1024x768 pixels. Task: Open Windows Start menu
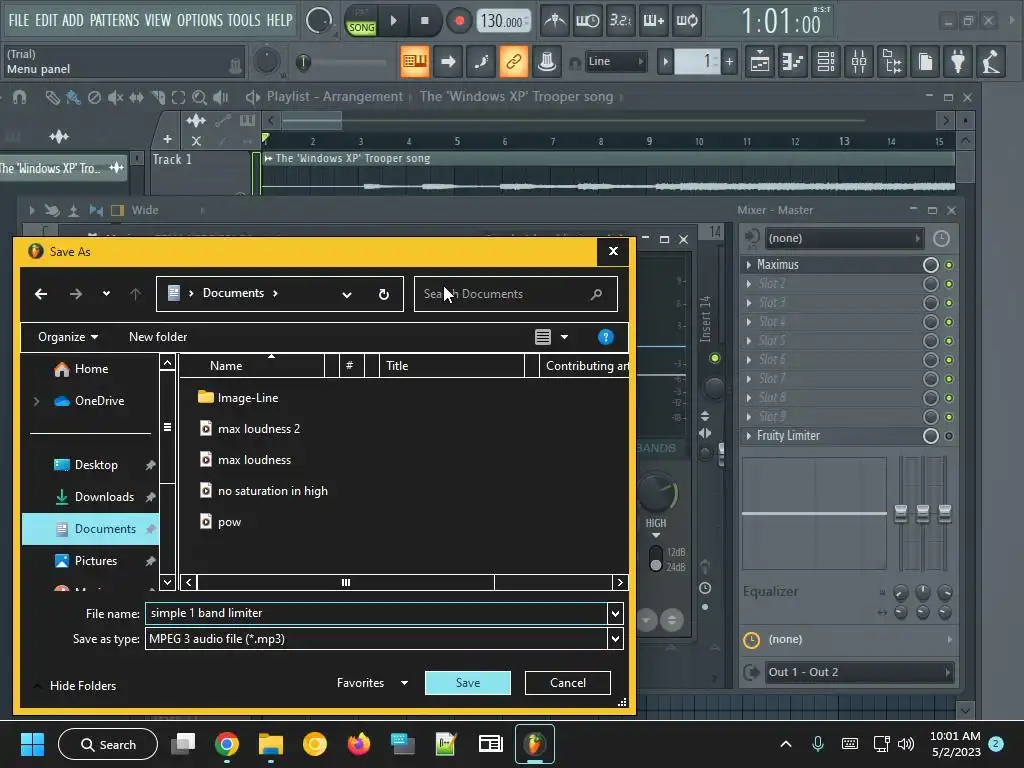click(x=32, y=744)
